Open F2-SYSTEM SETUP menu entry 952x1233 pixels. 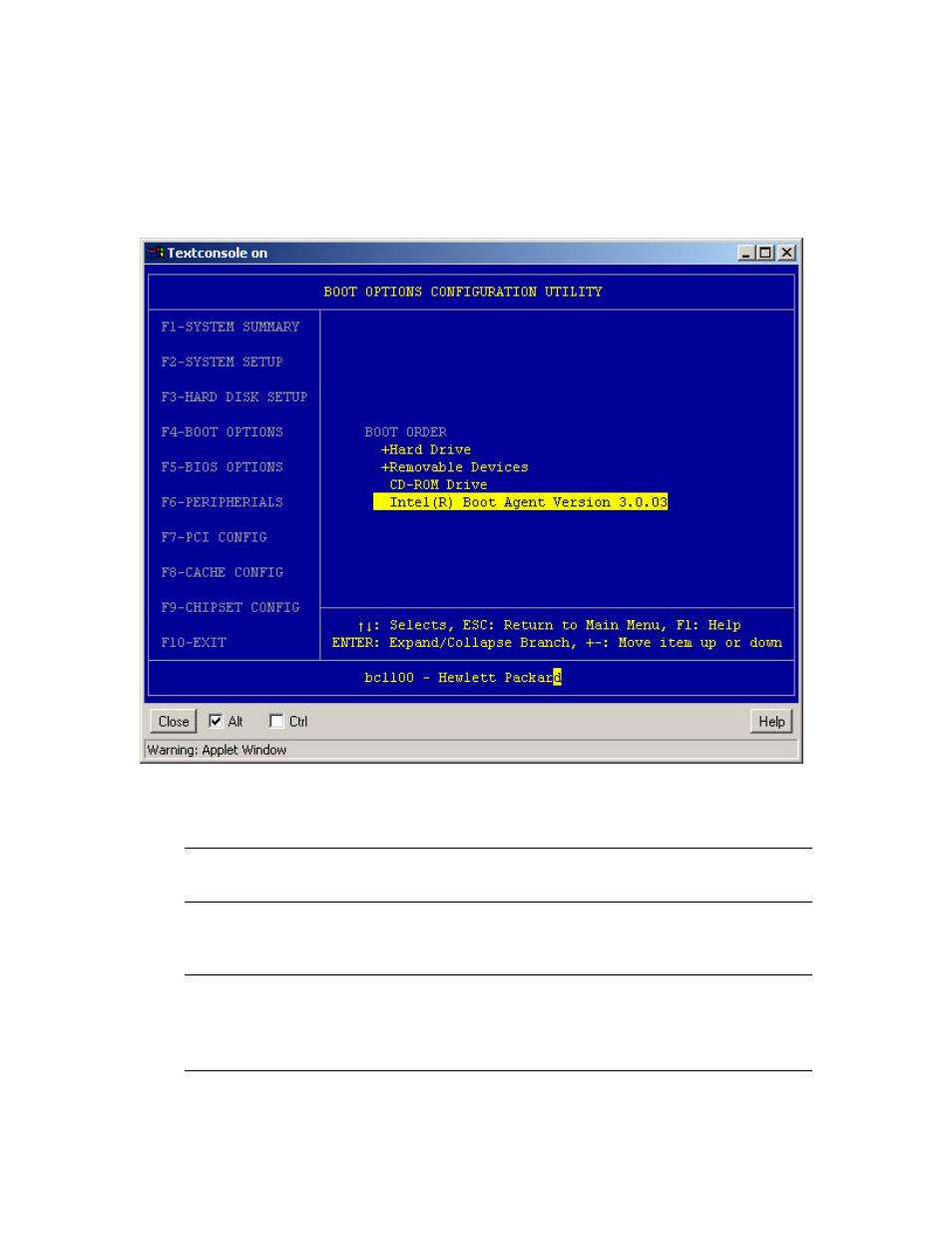point(222,362)
